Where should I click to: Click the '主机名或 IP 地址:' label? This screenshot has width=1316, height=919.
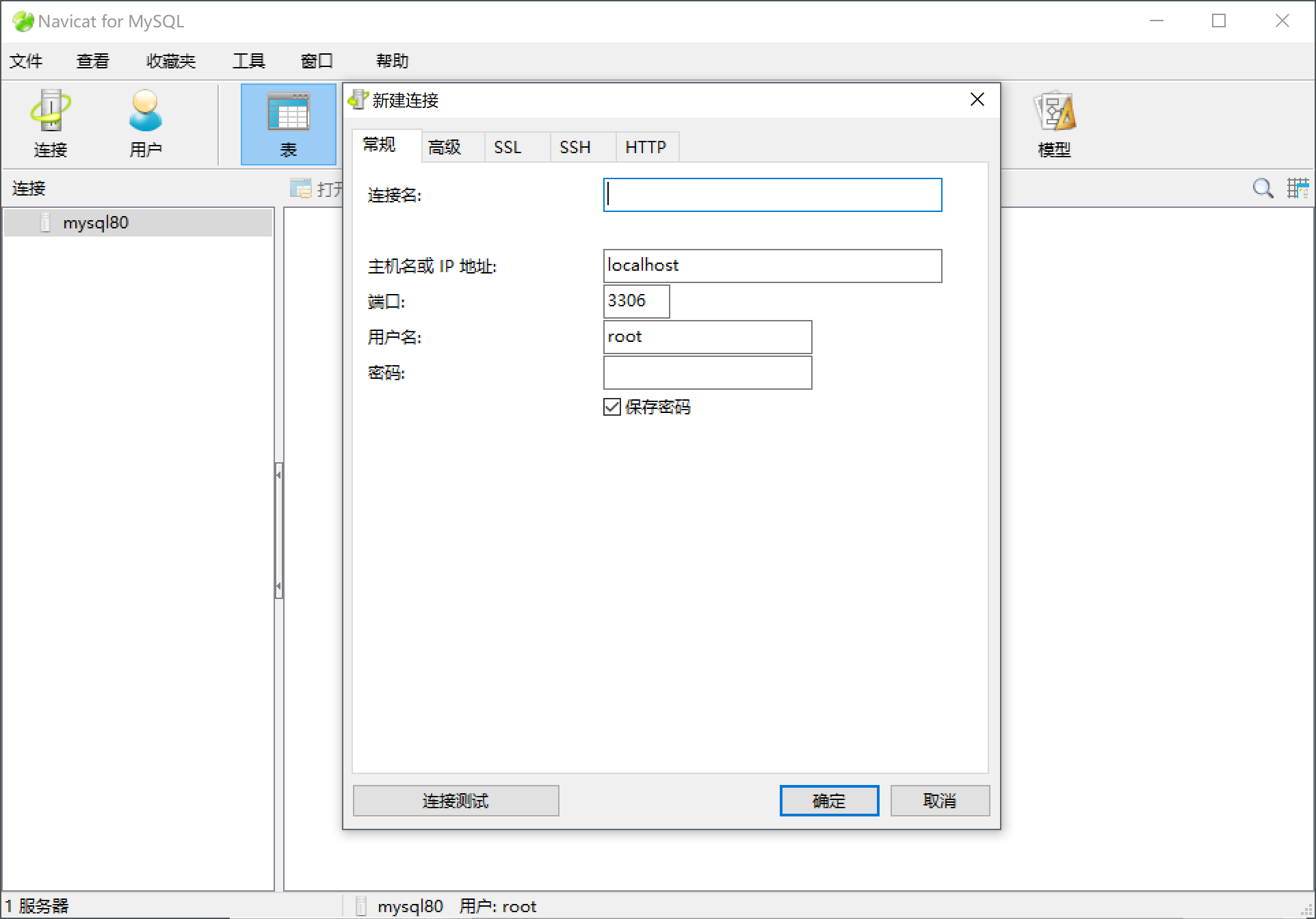coord(432,266)
